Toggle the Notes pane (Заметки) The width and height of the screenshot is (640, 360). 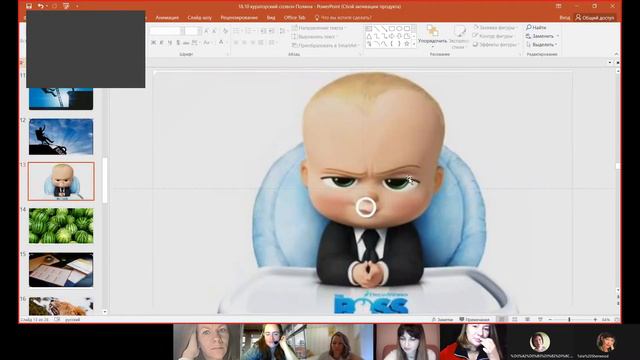(x=442, y=320)
